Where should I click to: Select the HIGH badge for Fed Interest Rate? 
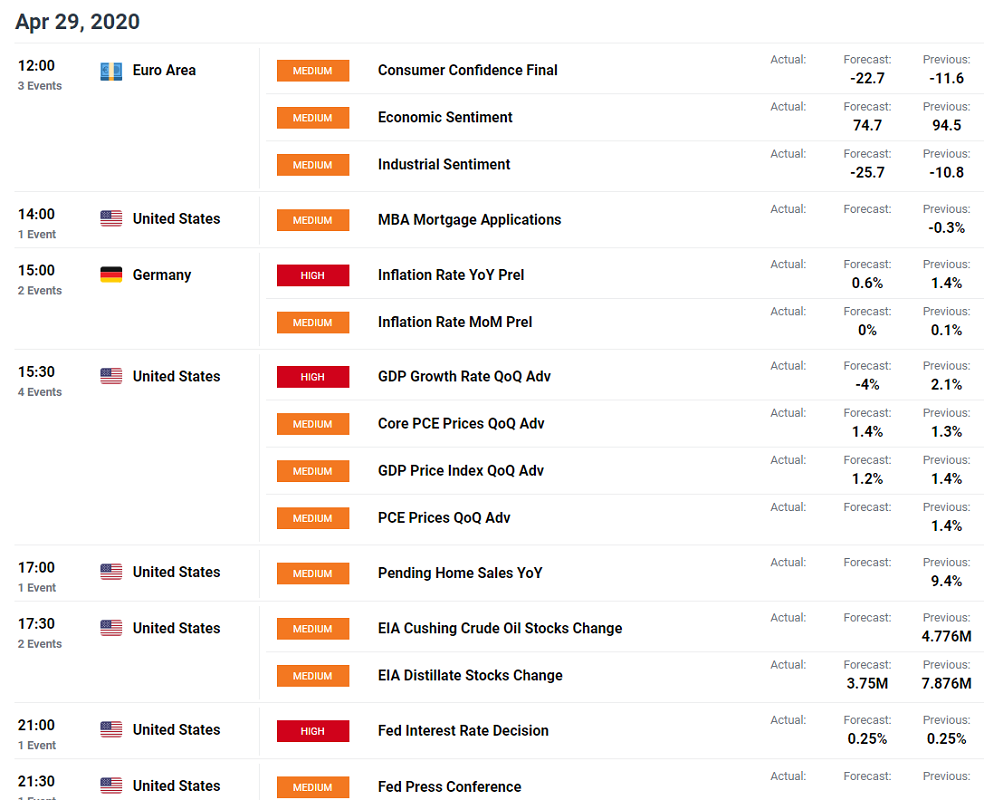[x=313, y=731]
